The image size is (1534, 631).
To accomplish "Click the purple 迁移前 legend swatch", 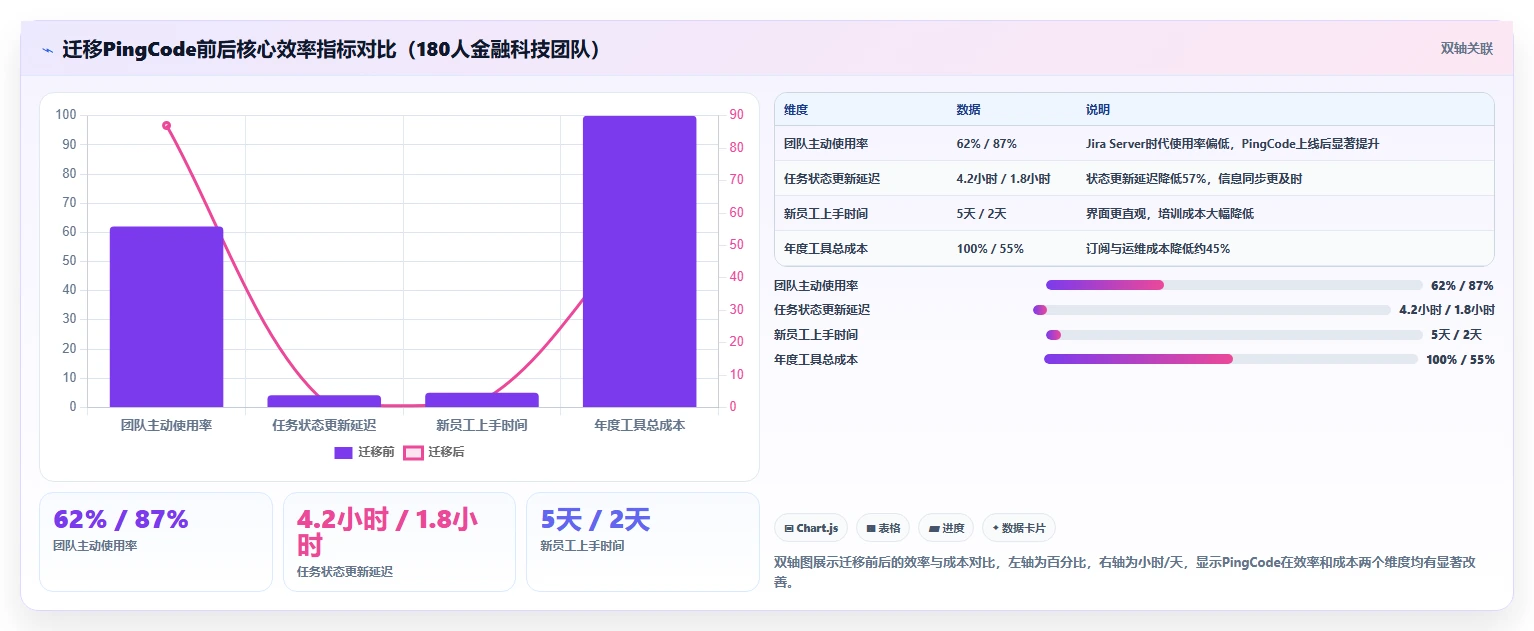I will [343, 452].
